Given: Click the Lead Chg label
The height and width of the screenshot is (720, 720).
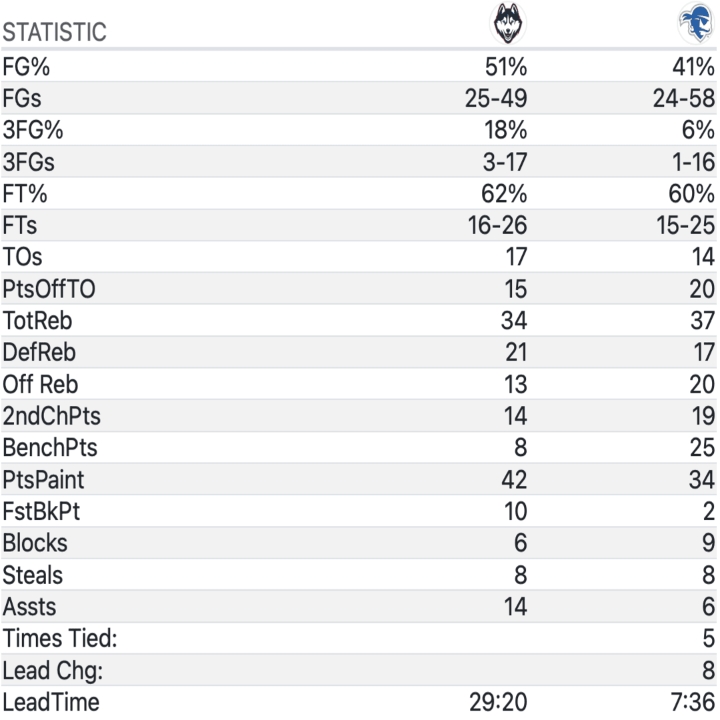Looking at the screenshot, I should point(52,670).
